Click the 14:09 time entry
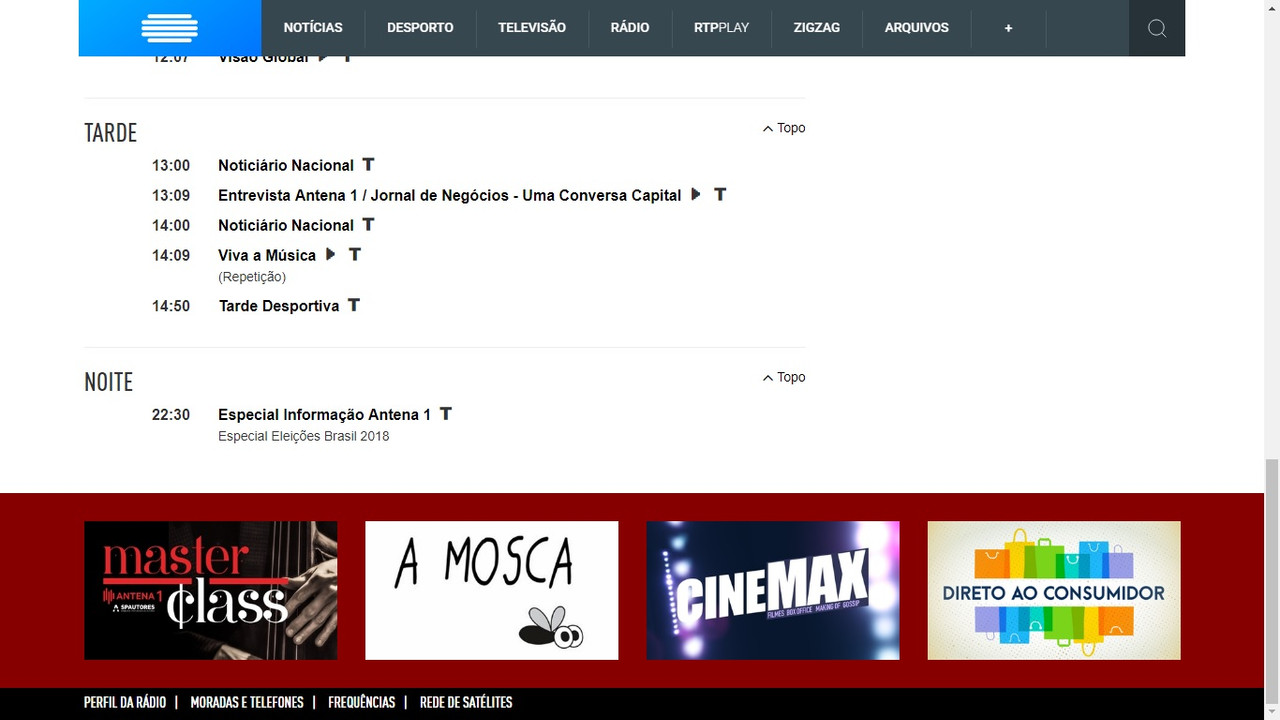Viewport: 1280px width, 720px height. [x=171, y=255]
